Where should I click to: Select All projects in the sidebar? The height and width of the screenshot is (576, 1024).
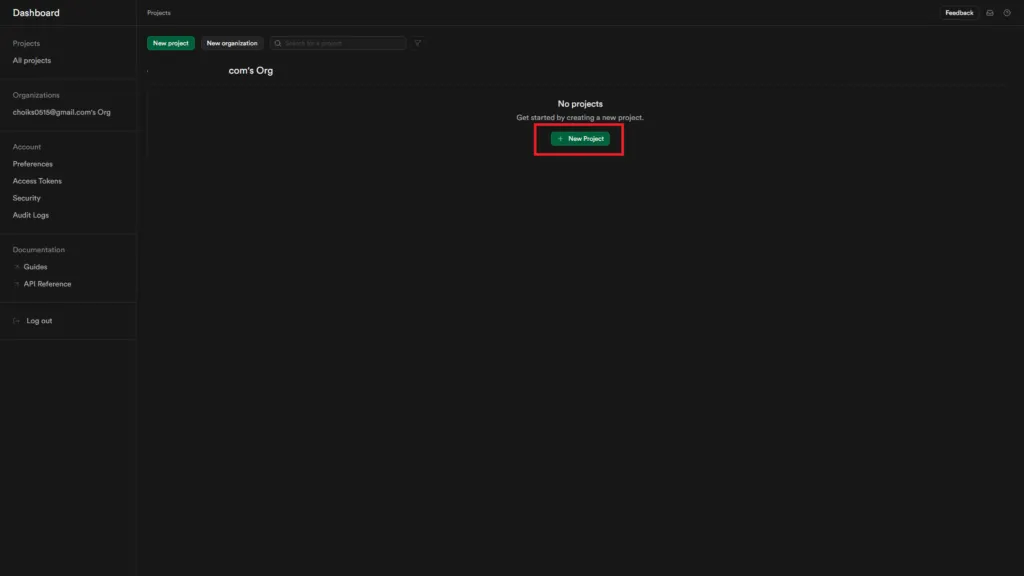click(x=31, y=60)
